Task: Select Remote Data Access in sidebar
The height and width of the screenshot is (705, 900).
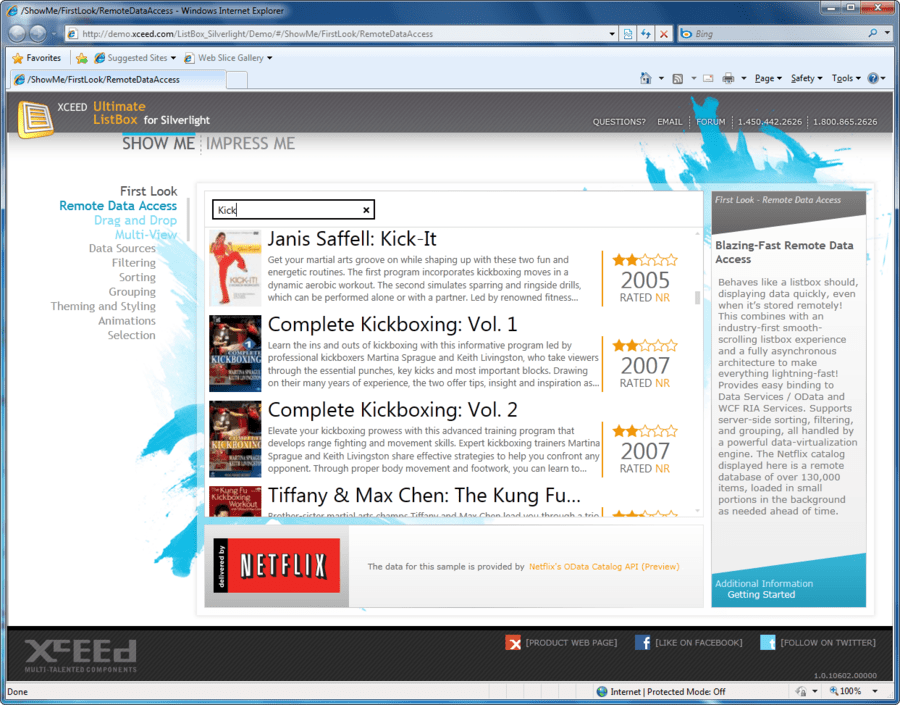Action: click(118, 206)
